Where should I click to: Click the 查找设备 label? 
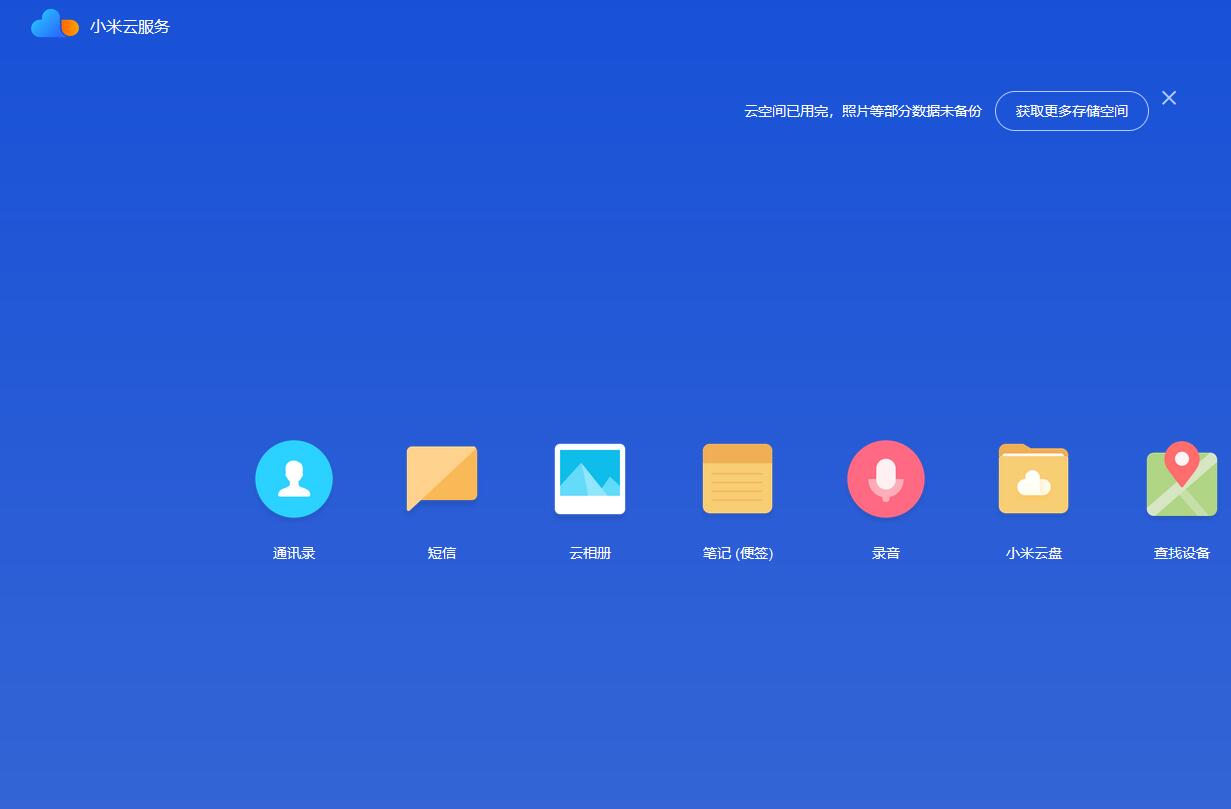pyautogui.click(x=1182, y=553)
